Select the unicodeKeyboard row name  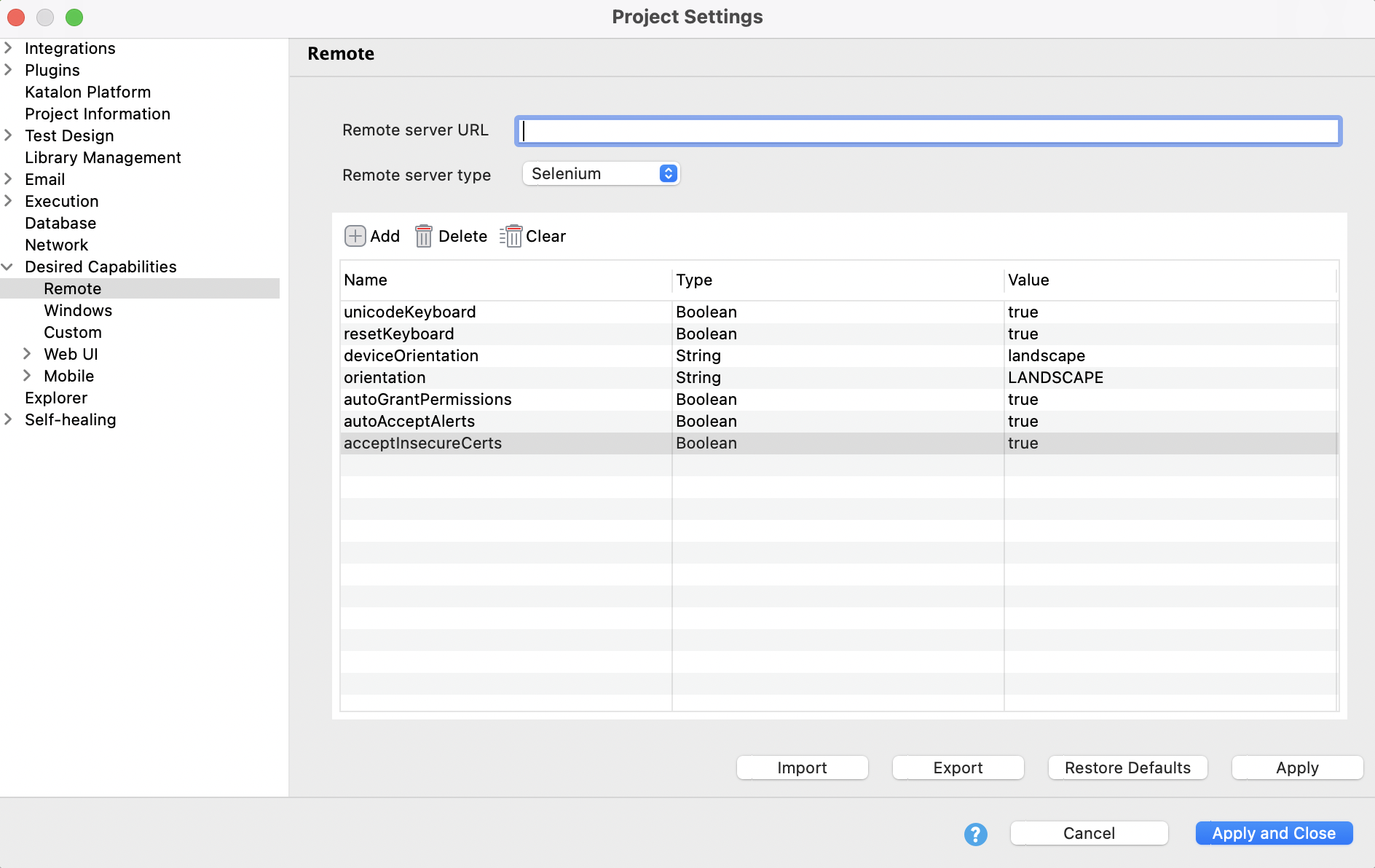(x=409, y=312)
